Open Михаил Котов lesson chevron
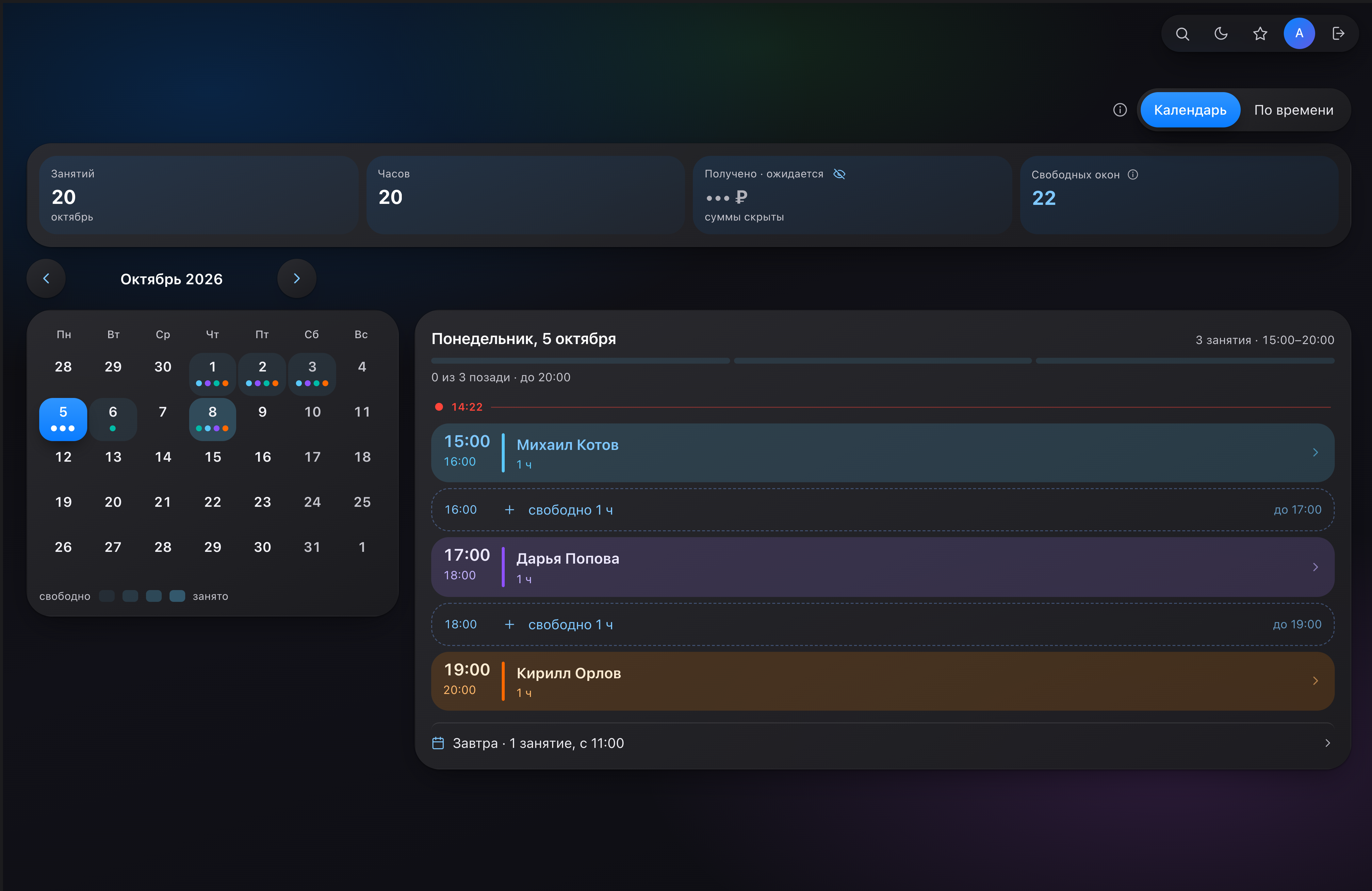This screenshot has height=891, width=1372. tap(1315, 453)
